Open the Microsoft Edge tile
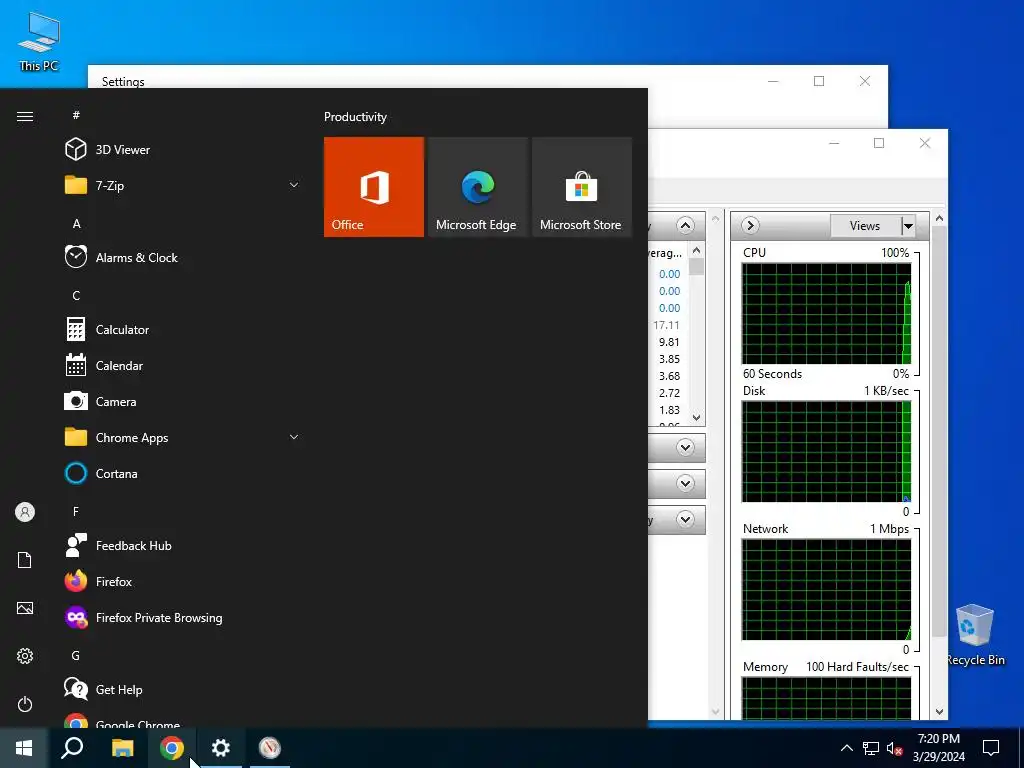Screen dimensions: 1024x768 point(477,187)
